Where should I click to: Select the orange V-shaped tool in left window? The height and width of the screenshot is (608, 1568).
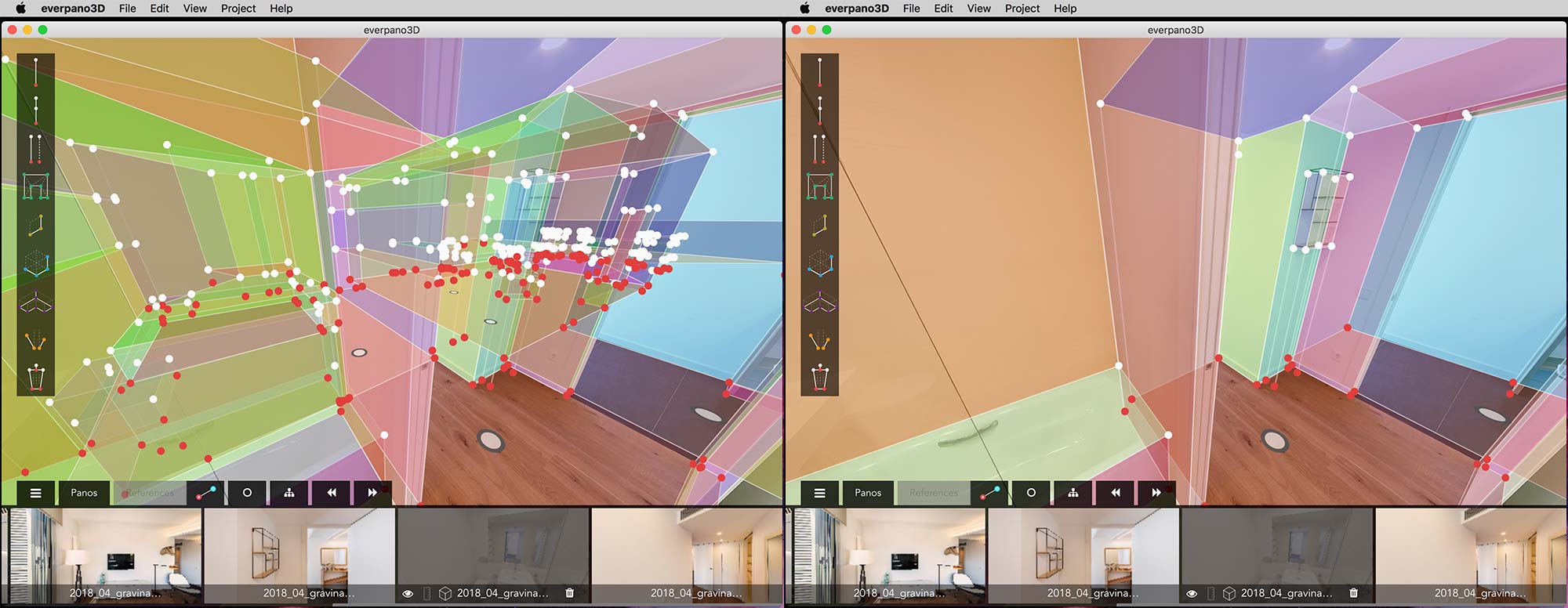click(x=36, y=341)
